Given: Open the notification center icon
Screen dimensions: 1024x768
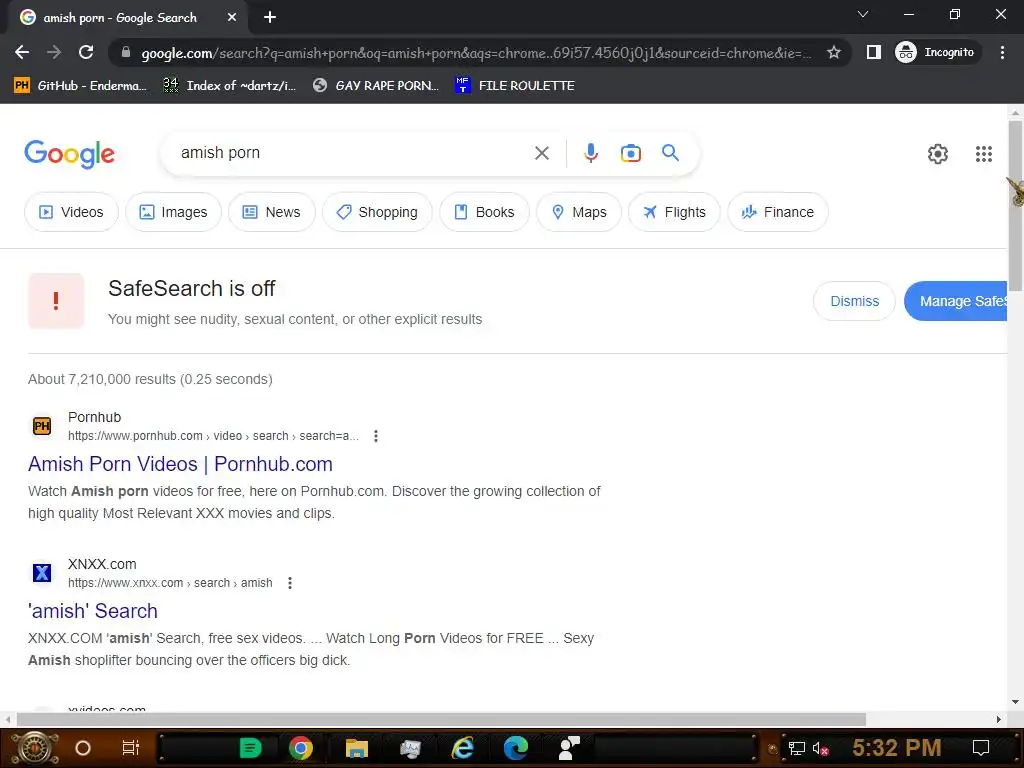Looking at the screenshot, I should click(981, 748).
